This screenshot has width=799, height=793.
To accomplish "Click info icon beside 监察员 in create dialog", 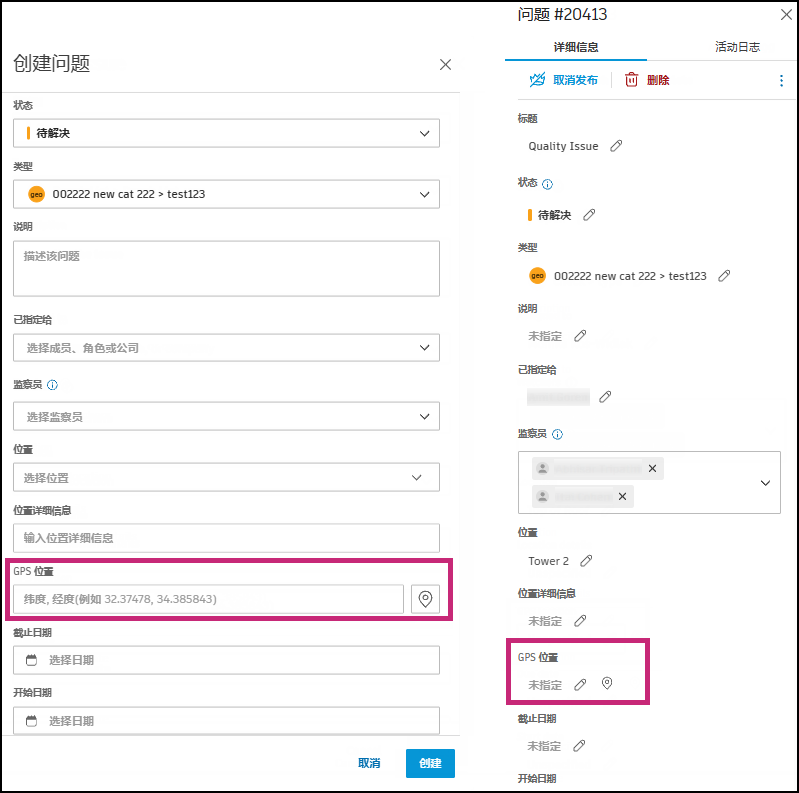I will pyautogui.click(x=52, y=385).
